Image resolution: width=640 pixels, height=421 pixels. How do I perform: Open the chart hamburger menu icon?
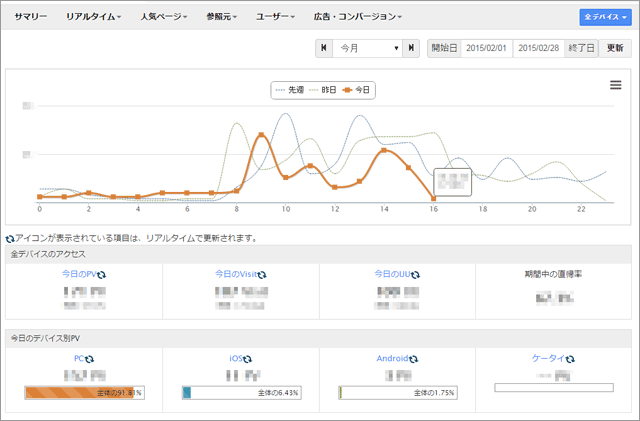tap(616, 85)
